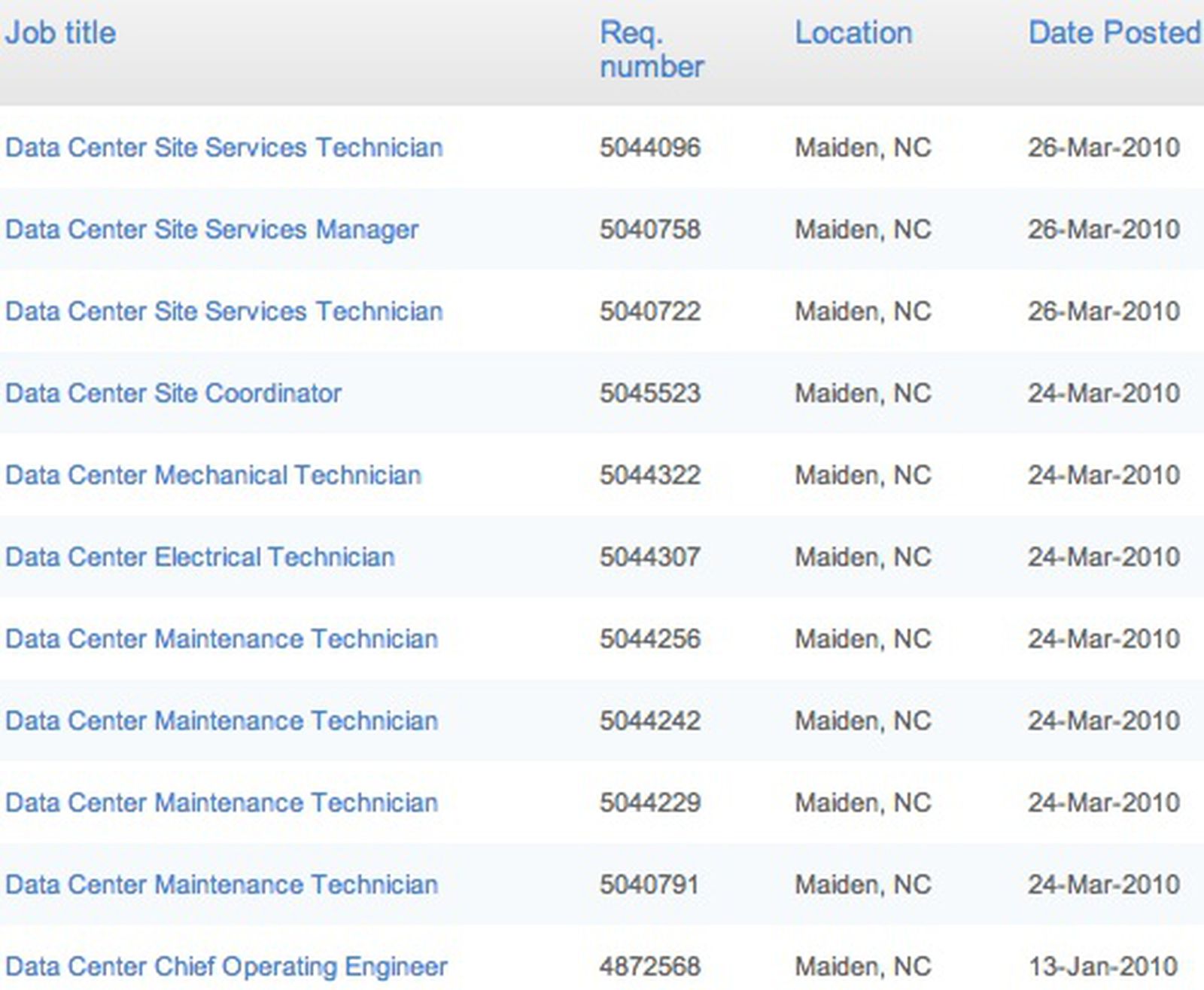Open Maintenance Technician posting with req number 5040791
Viewport: 1204px width, 990px height.
[220, 885]
